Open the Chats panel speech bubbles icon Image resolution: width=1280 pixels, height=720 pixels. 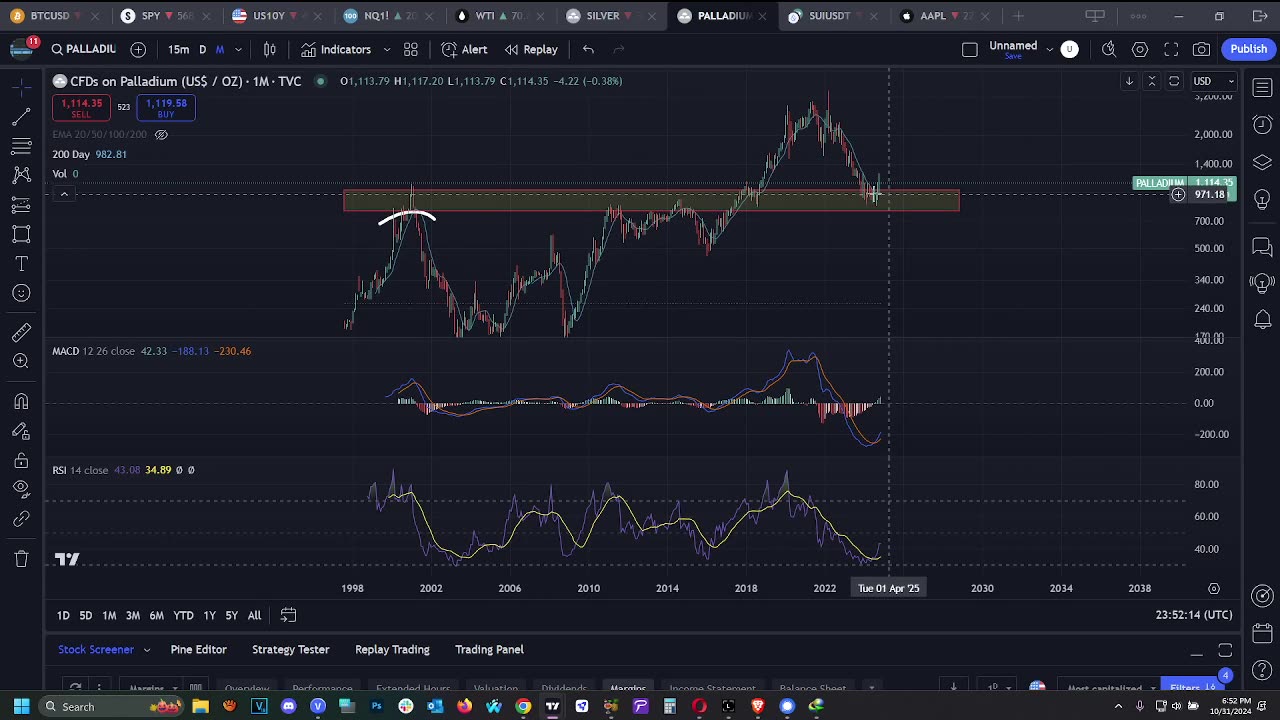(x=1262, y=247)
